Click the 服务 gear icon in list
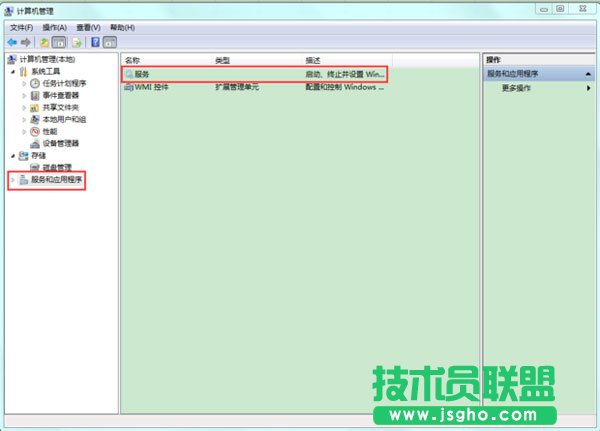 click(129, 74)
